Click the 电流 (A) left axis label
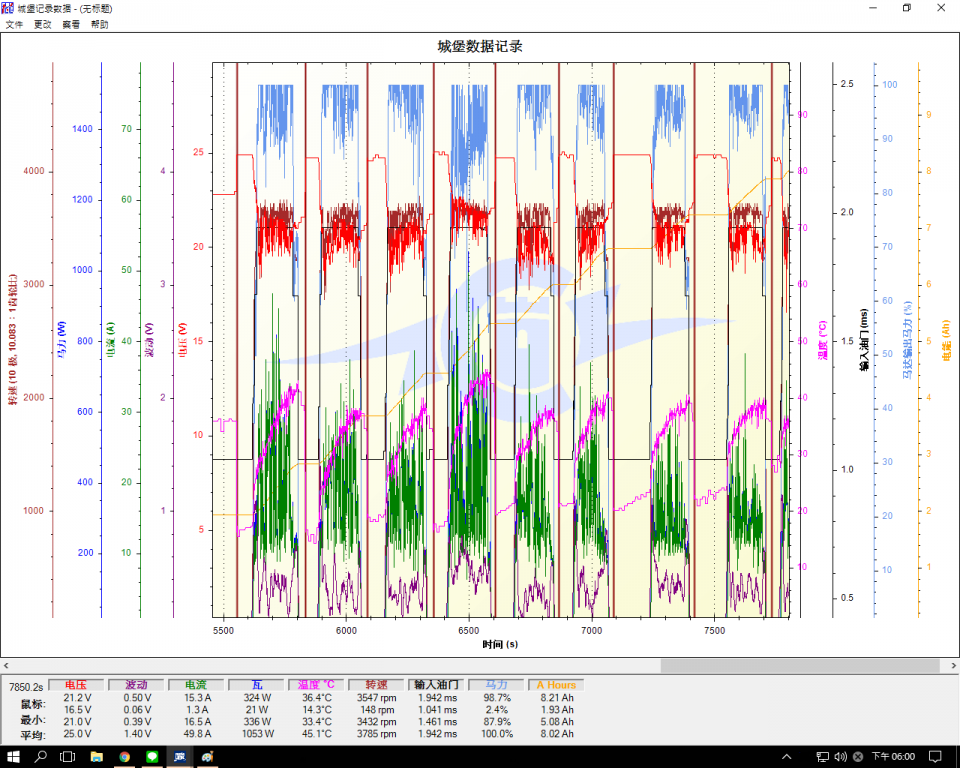This screenshot has height=768, width=960. click(x=110, y=340)
